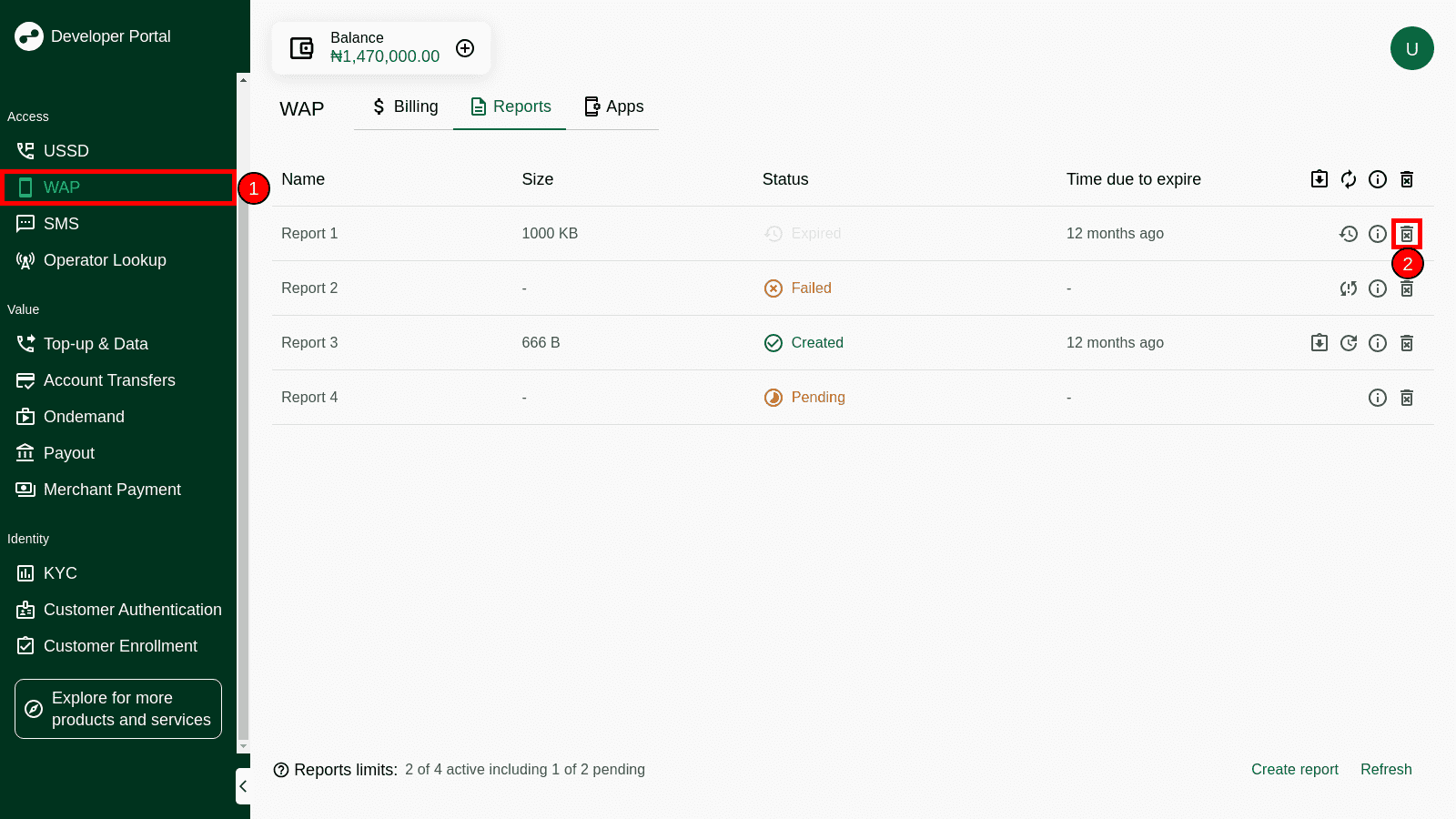This screenshot has width=1456, height=819.
Task: Collapse the sidebar with the chevron arrow
Action: (x=243, y=786)
